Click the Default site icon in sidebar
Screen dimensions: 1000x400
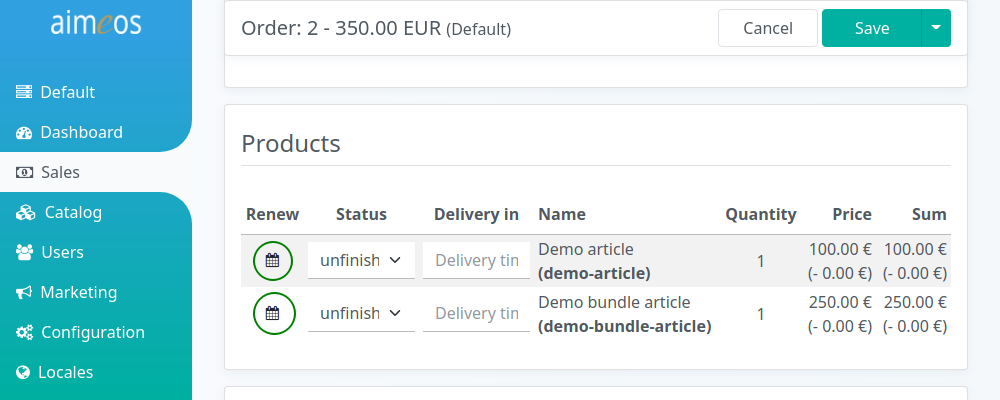[24, 93]
